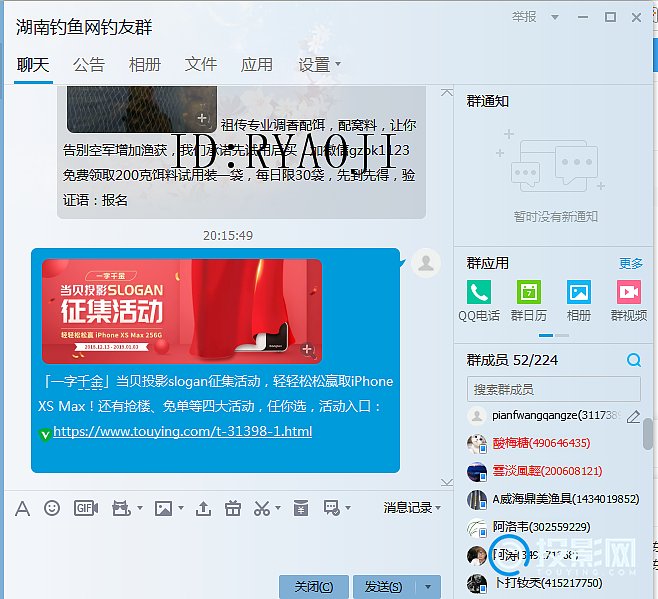Click the send picture icon
This screenshot has height=599, width=658.
[x=163, y=508]
